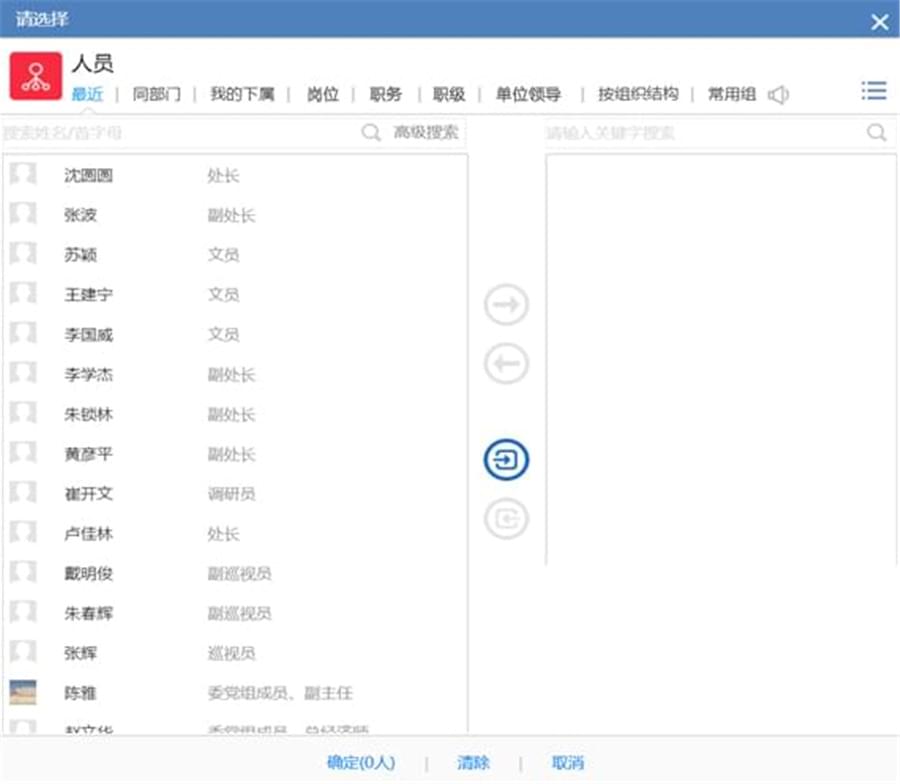Select person 沈圆圆 from the list

pyautogui.click(x=89, y=176)
